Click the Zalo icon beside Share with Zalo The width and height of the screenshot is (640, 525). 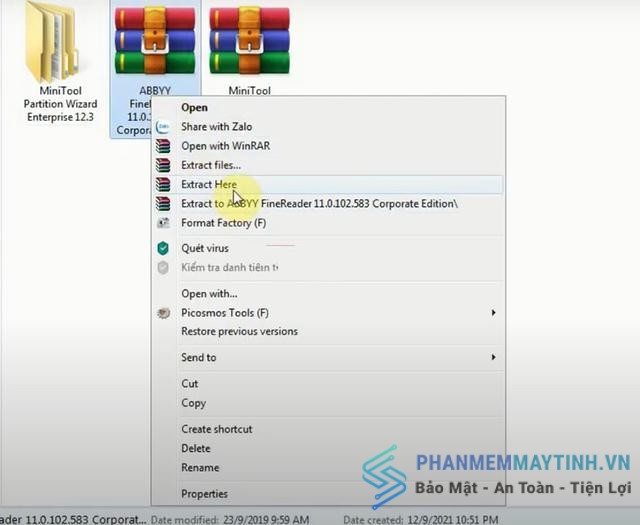click(163, 127)
